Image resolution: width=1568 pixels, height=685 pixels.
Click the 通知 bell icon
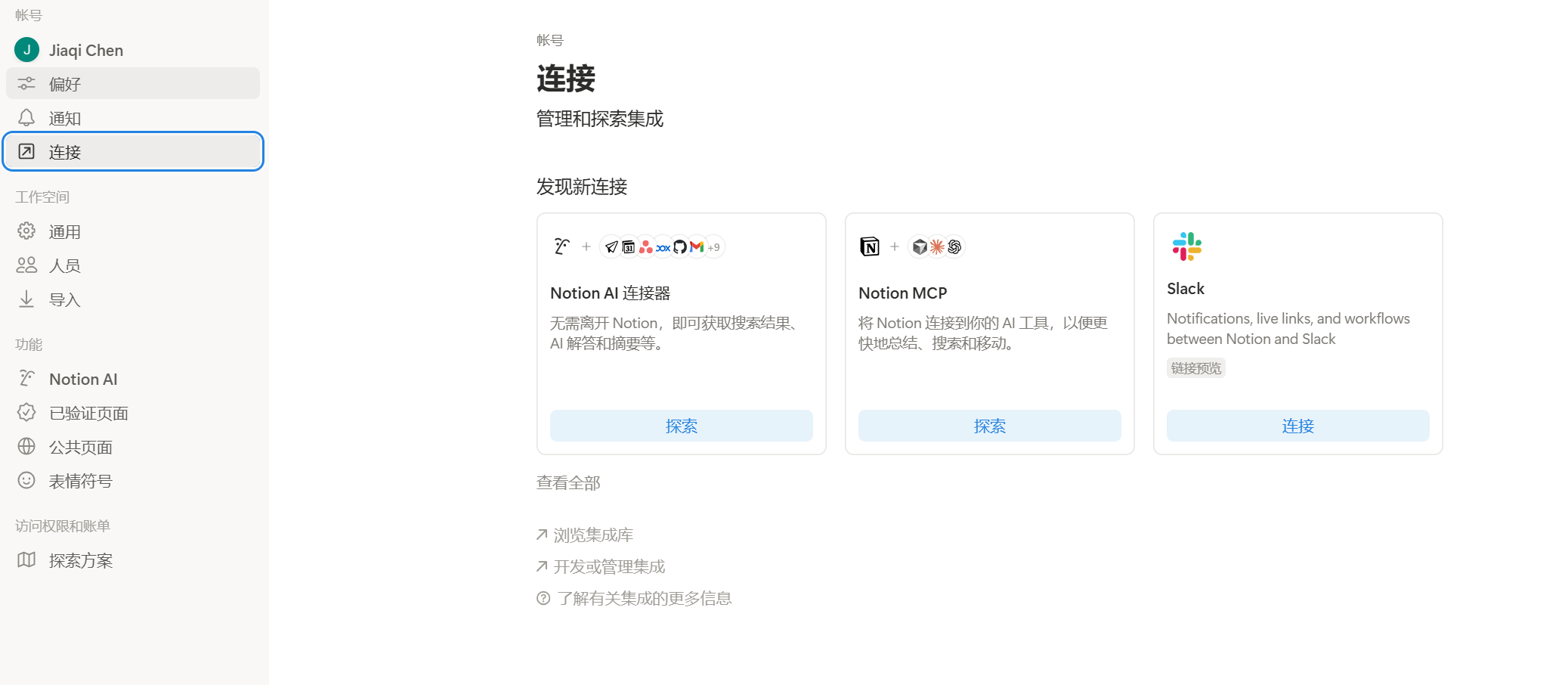tap(26, 118)
